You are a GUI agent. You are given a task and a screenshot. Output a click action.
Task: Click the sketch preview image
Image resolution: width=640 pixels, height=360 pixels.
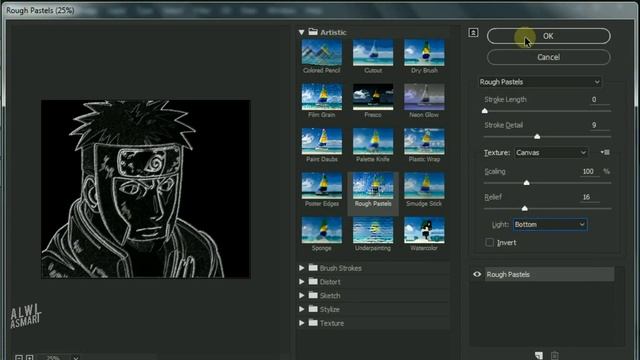pyautogui.click(x=146, y=189)
